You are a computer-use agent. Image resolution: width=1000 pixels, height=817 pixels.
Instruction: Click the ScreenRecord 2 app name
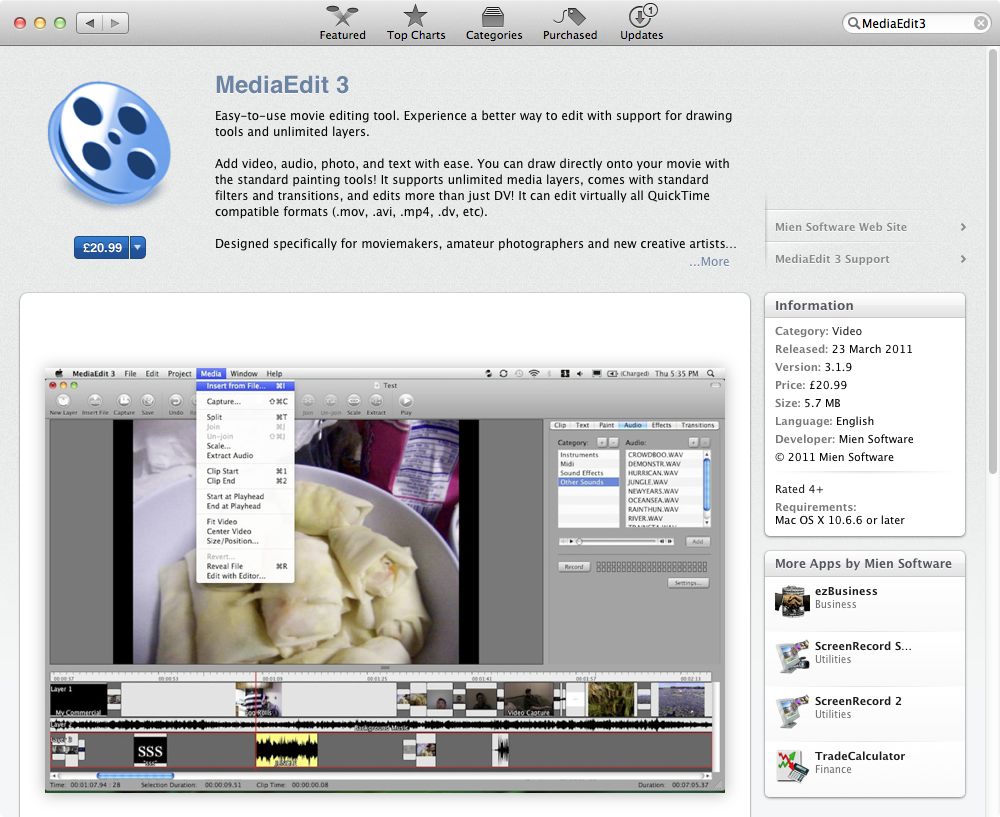click(x=858, y=701)
